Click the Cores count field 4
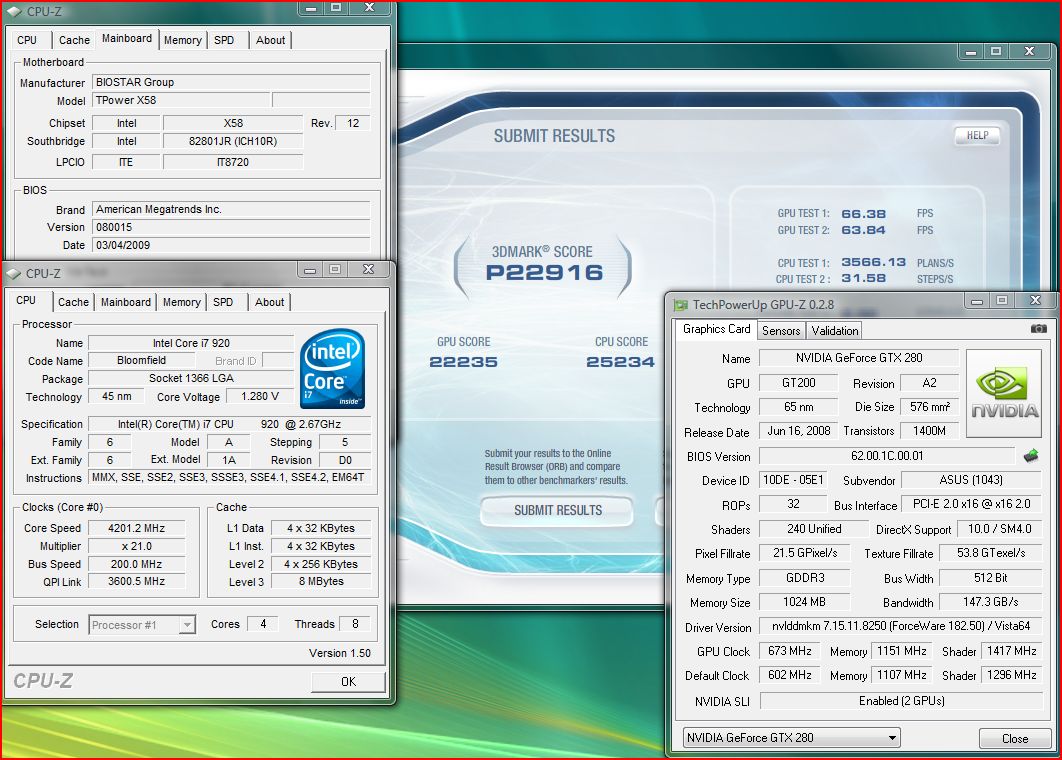The image size is (1062, 760). 263,624
